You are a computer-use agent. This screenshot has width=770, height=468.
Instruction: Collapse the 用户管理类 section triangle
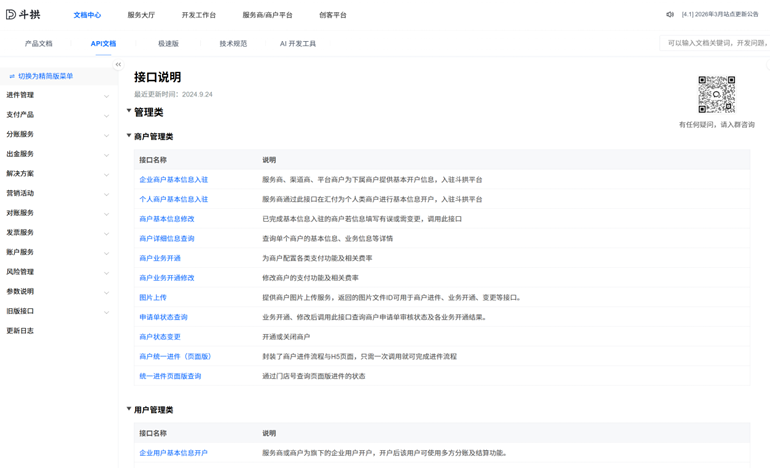(x=129, y=409)
